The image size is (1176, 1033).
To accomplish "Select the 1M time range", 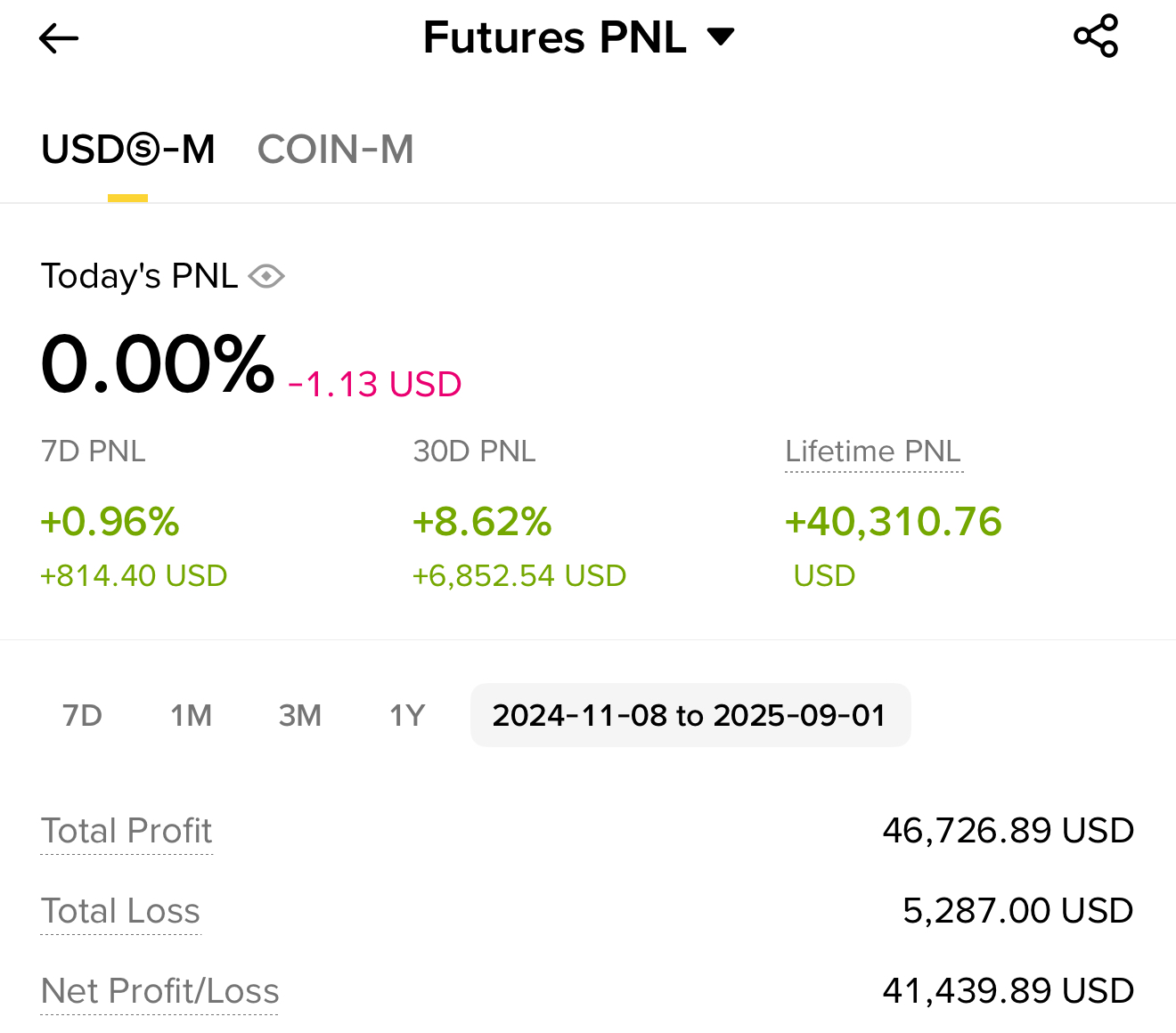I will pyautogui.click(x=191, y=715).
